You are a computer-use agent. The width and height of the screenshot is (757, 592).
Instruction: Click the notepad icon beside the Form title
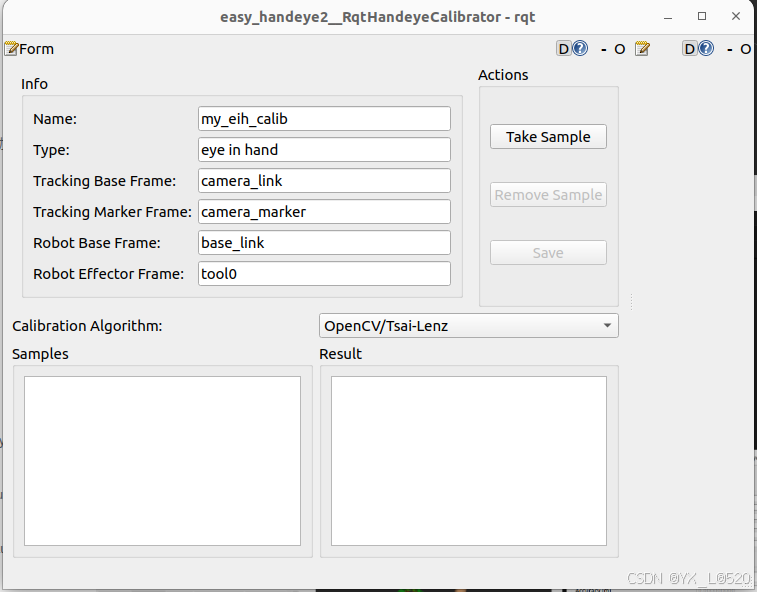[11, 49]
